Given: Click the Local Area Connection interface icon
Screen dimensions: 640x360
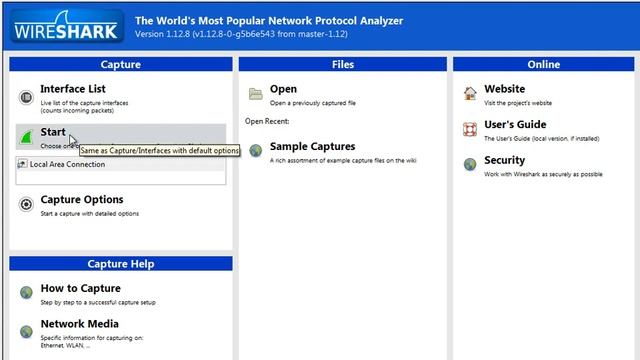Looking at the screenshot, I should tap(22, 164).
